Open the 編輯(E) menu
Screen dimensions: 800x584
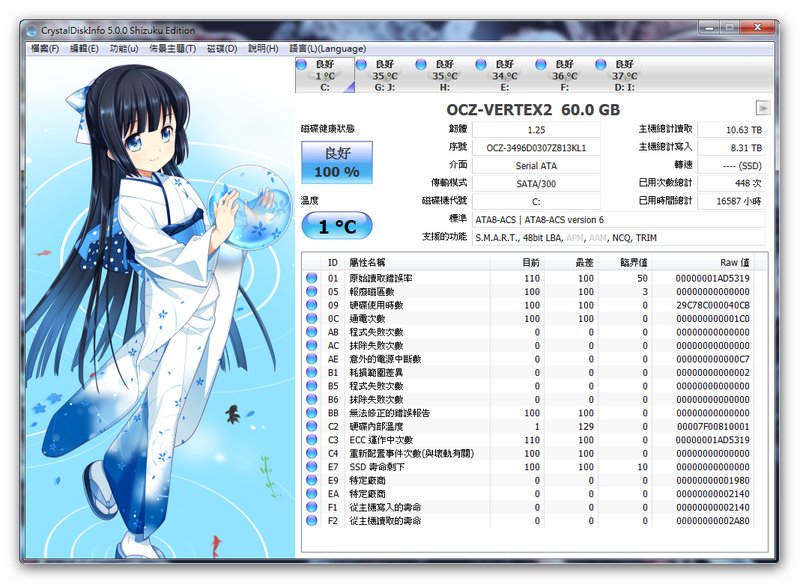pyautogui.click(x=84, y=49)
